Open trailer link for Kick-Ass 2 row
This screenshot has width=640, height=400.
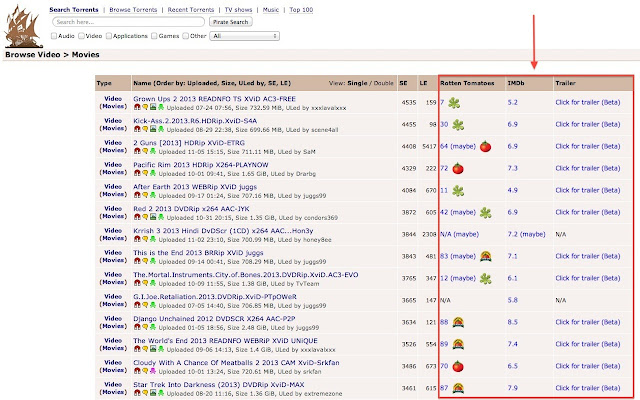[x=587, y=124]
